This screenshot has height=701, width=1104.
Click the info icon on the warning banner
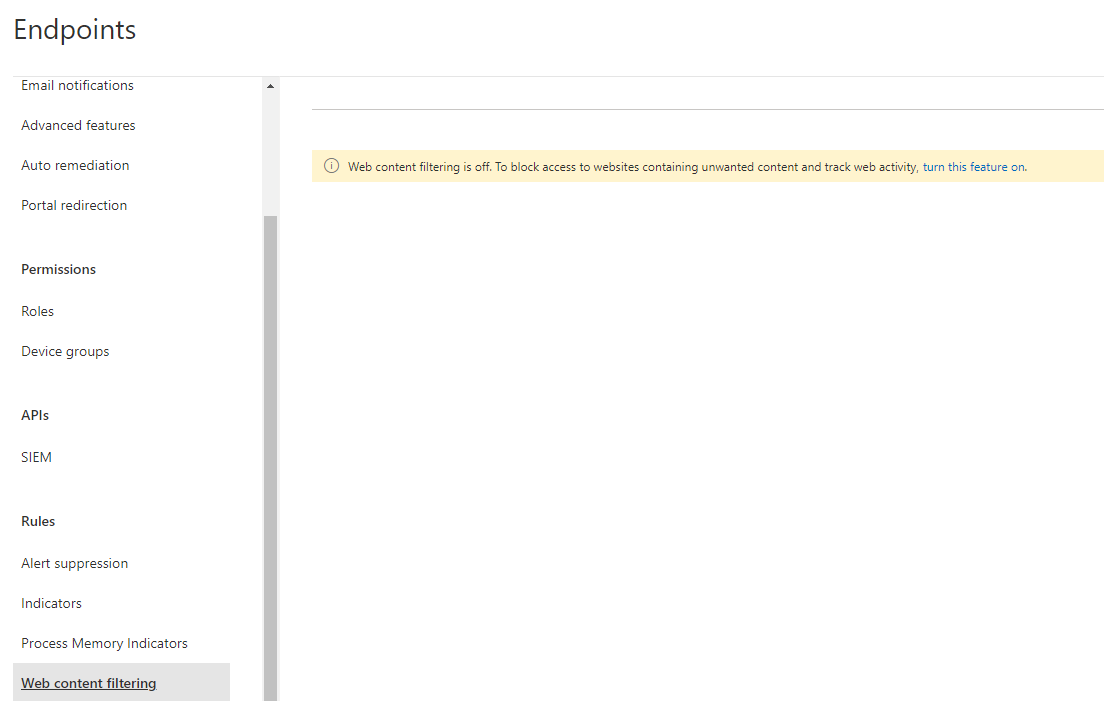click(331, 166)
